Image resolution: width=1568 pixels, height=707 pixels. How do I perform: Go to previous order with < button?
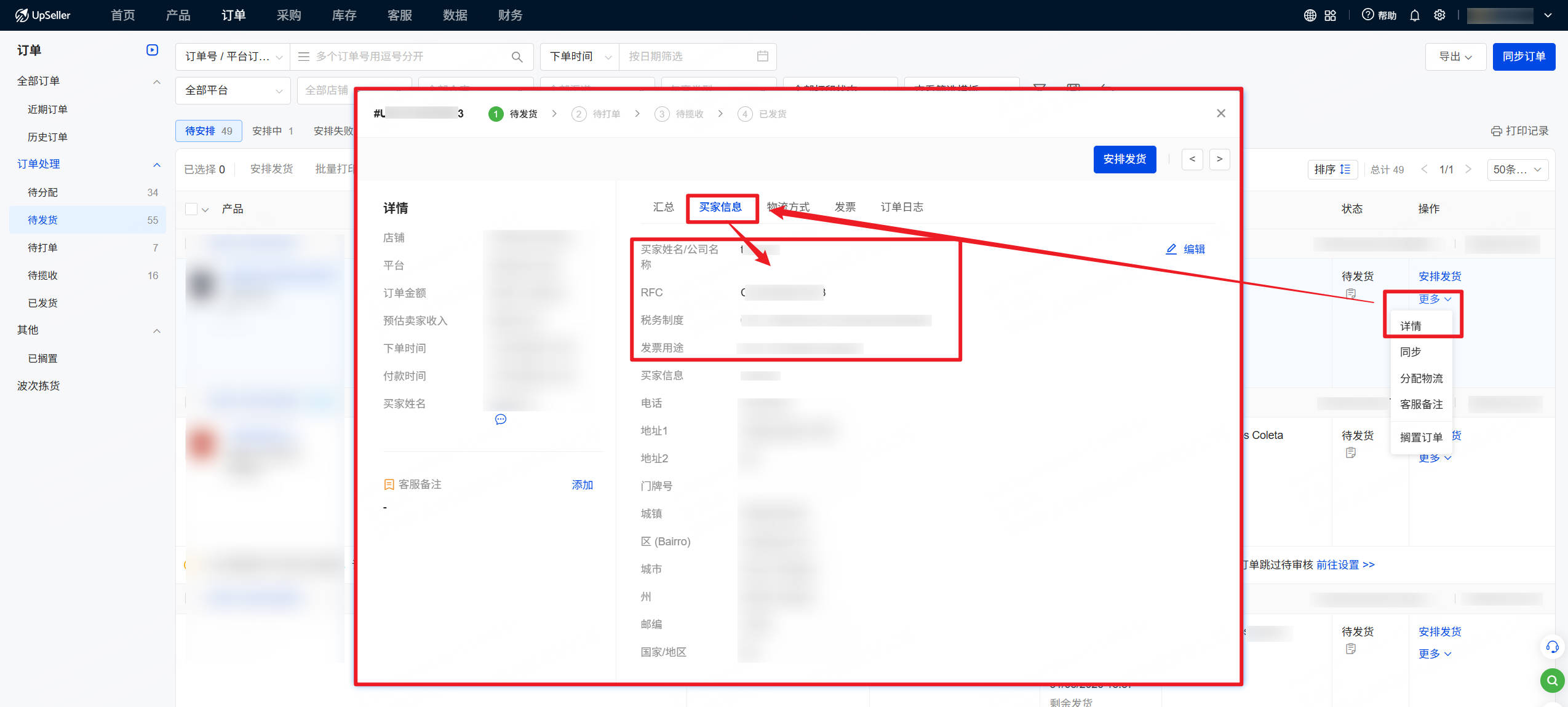coord(1192,159)
